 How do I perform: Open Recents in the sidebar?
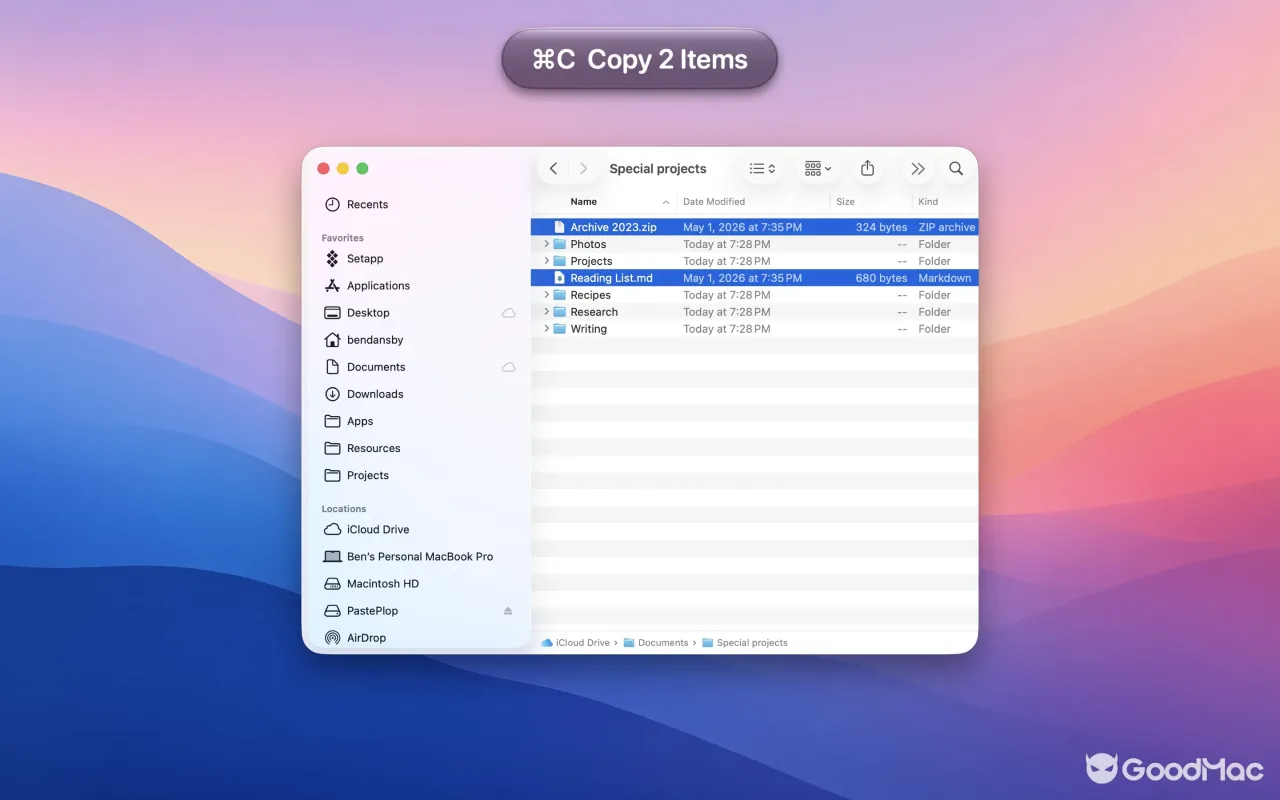point(357,204)
